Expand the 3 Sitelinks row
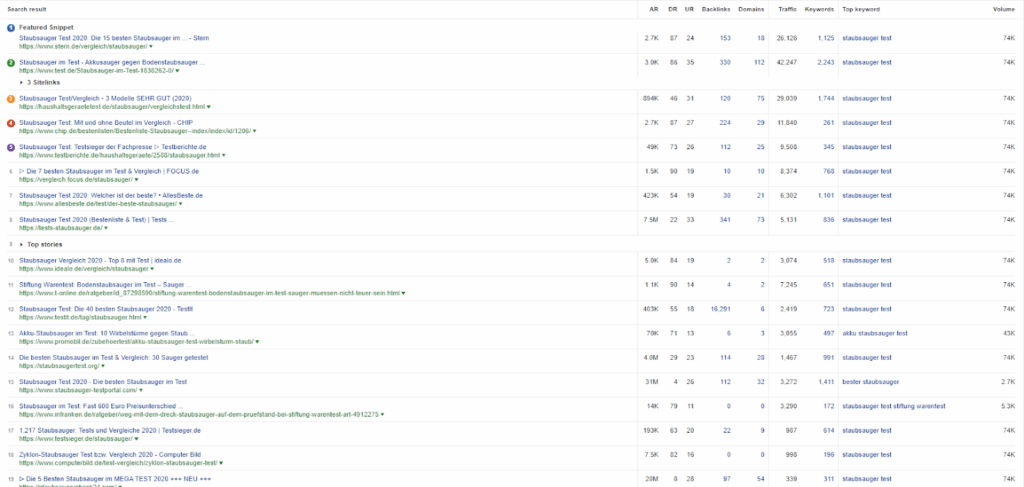 pos(23,83)
